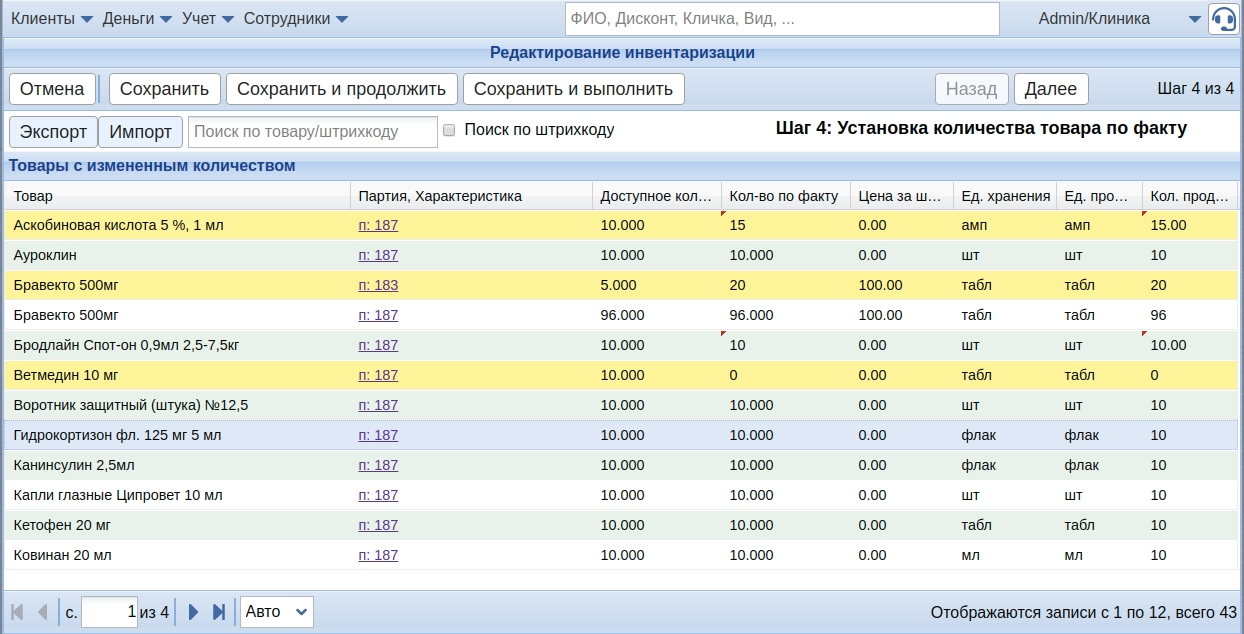
Task: Select the 'Капли глазные Ципровет 10 мл' product name
Action: 118,495
